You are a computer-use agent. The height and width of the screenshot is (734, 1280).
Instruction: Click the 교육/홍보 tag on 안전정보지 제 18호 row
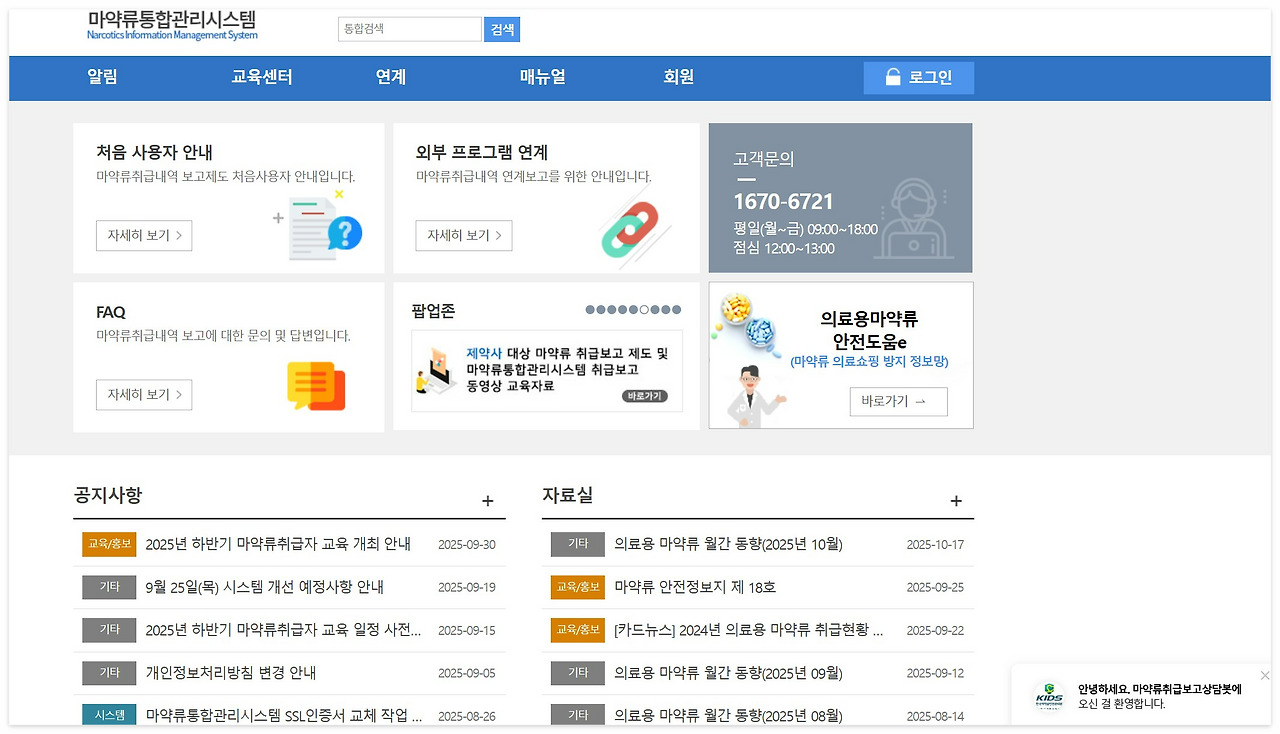(x=578, y=587)
